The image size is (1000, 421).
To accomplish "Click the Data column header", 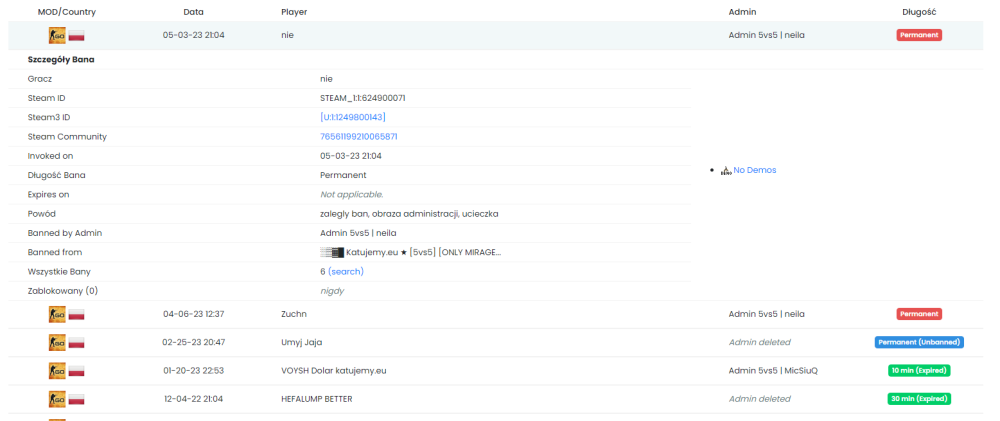I will [193, 12].
